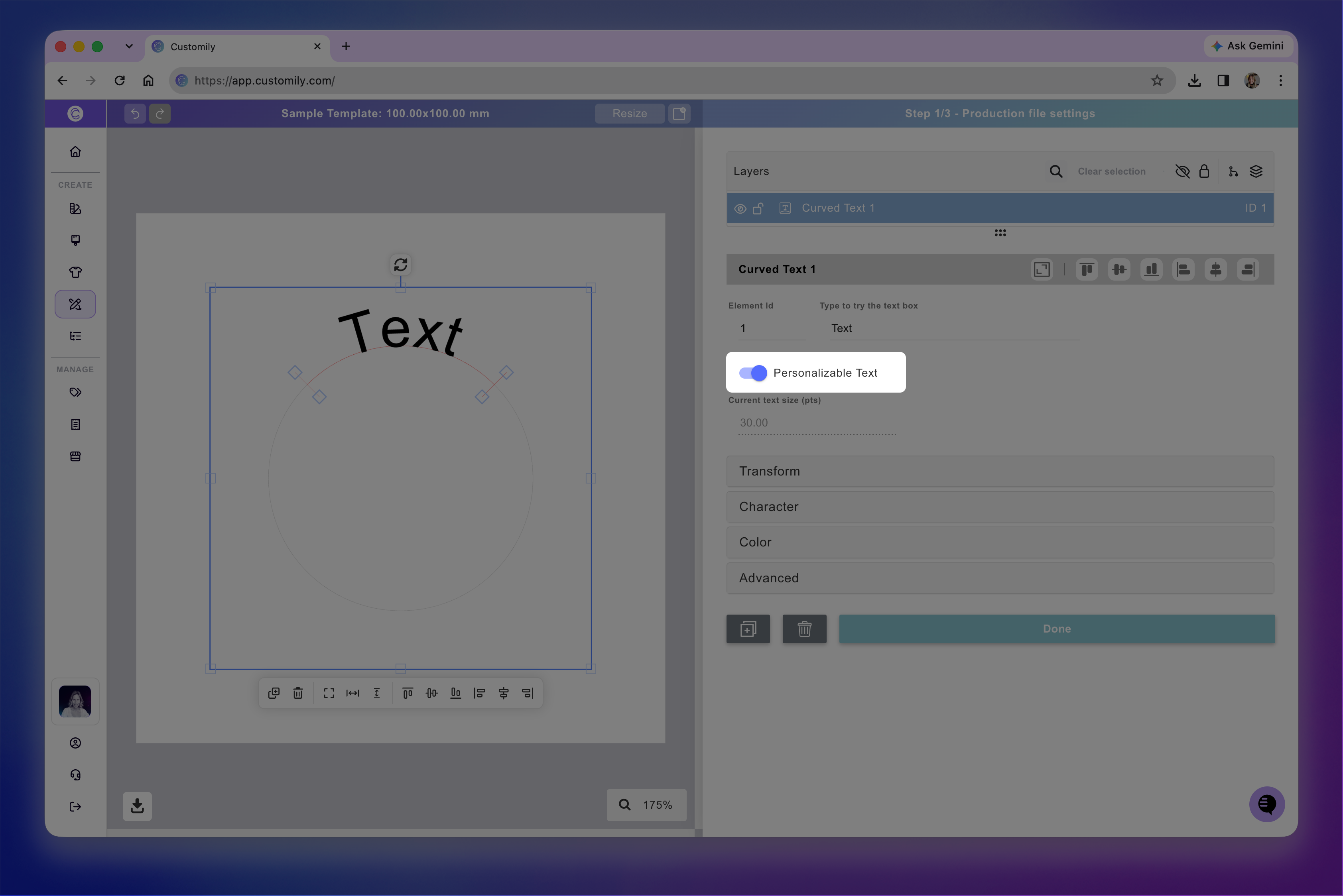1343x896 pixels.
Task: Open the tab list chevron in browser
Action: [129, 46]
